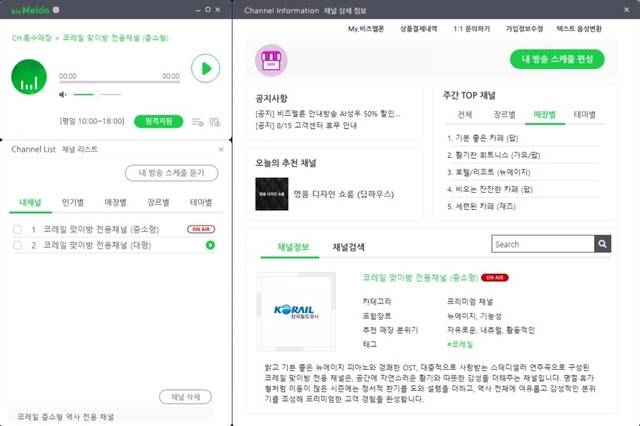Open 상품결제내역 menu
The height and width of the screenshot is (426, 640).
(418, 29)
